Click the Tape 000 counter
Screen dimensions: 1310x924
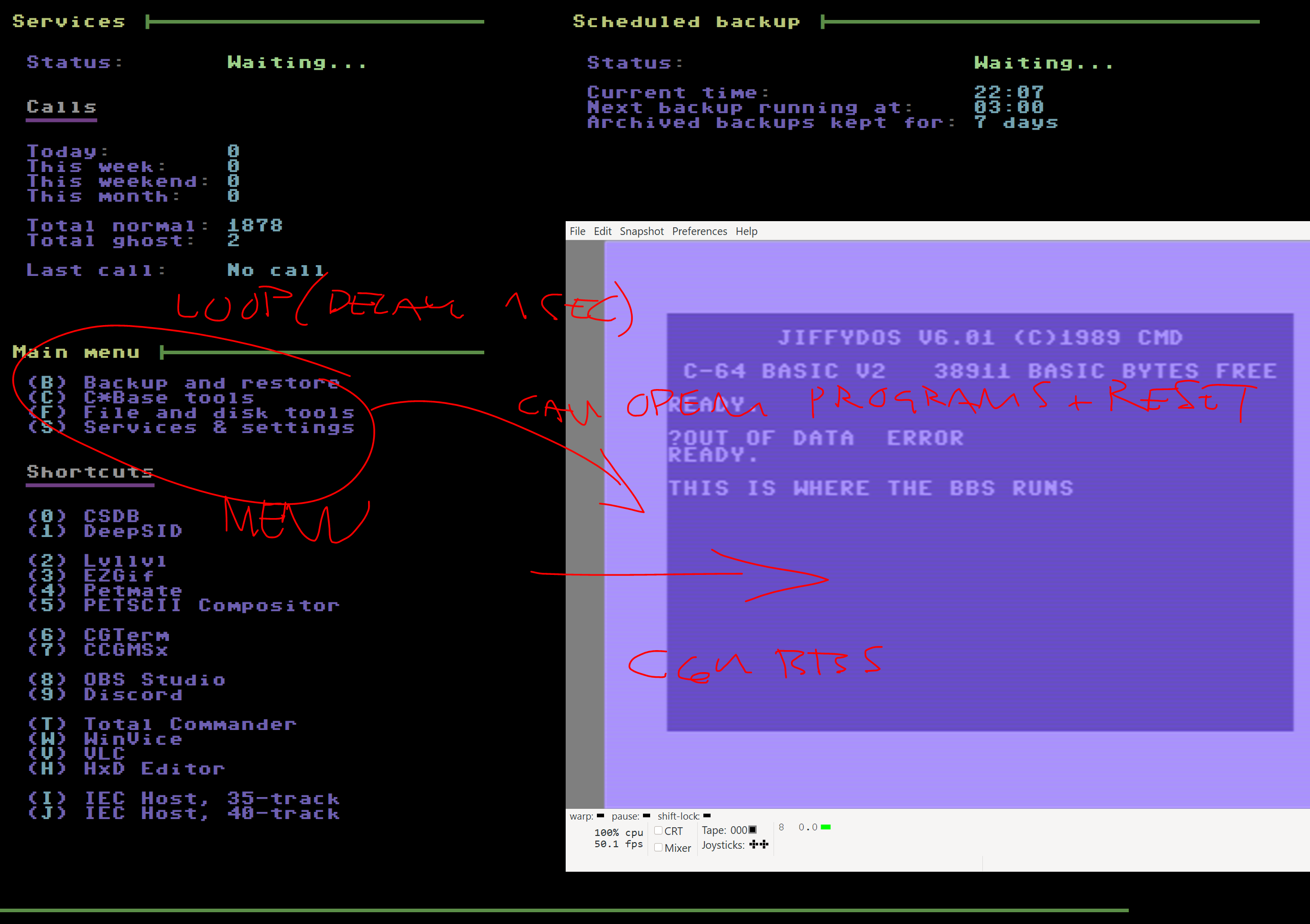coord(739,830)
